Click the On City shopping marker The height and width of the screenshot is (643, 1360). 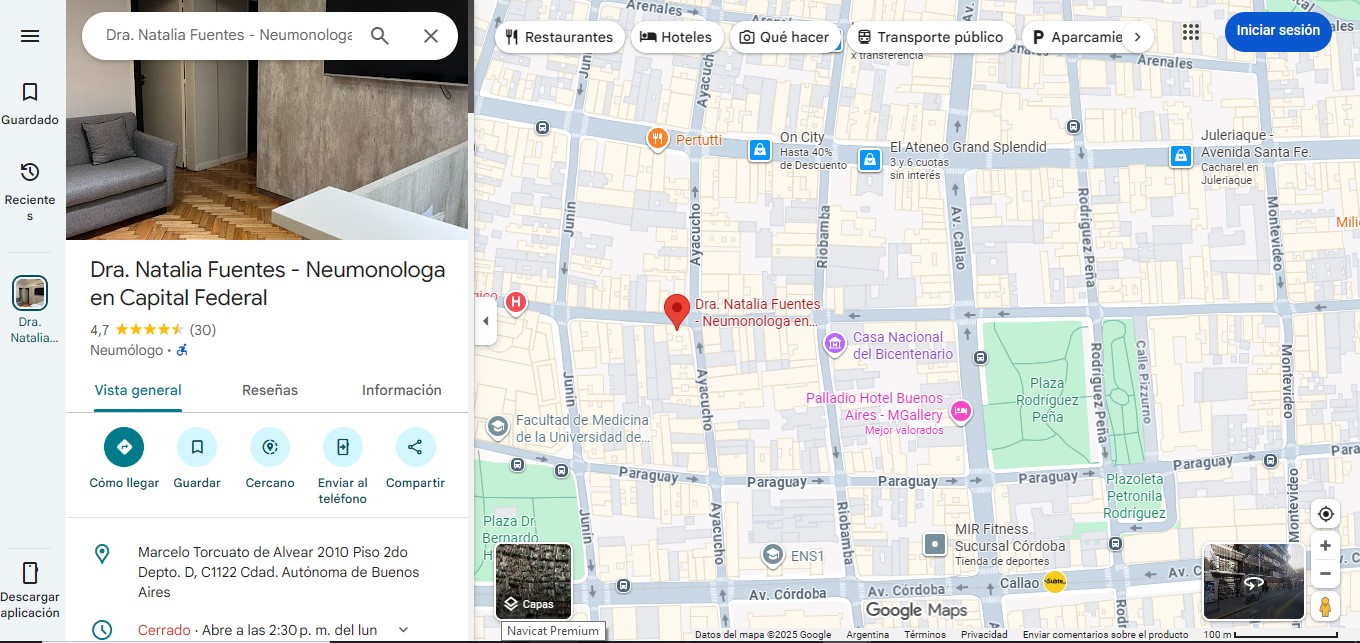pyautogui.click(x=760, y=151)
